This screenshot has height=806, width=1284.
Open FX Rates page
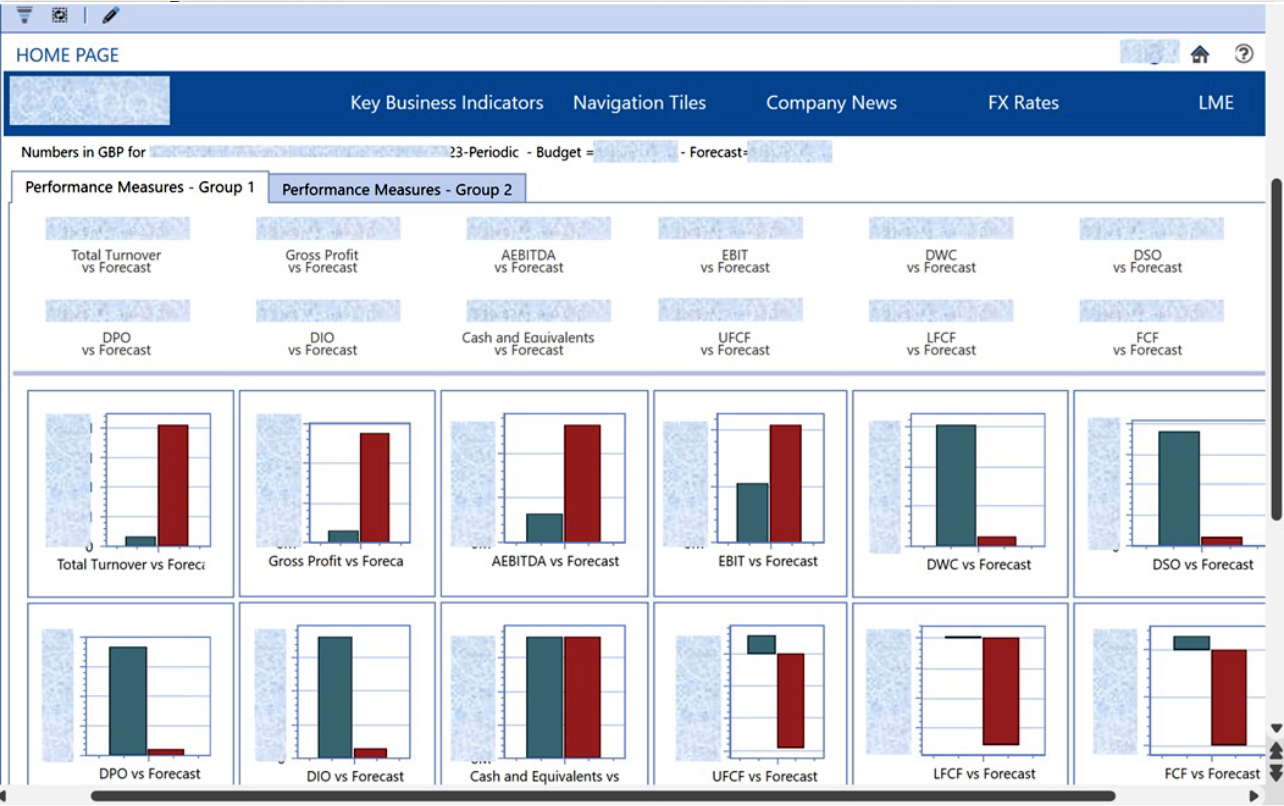1023,103
